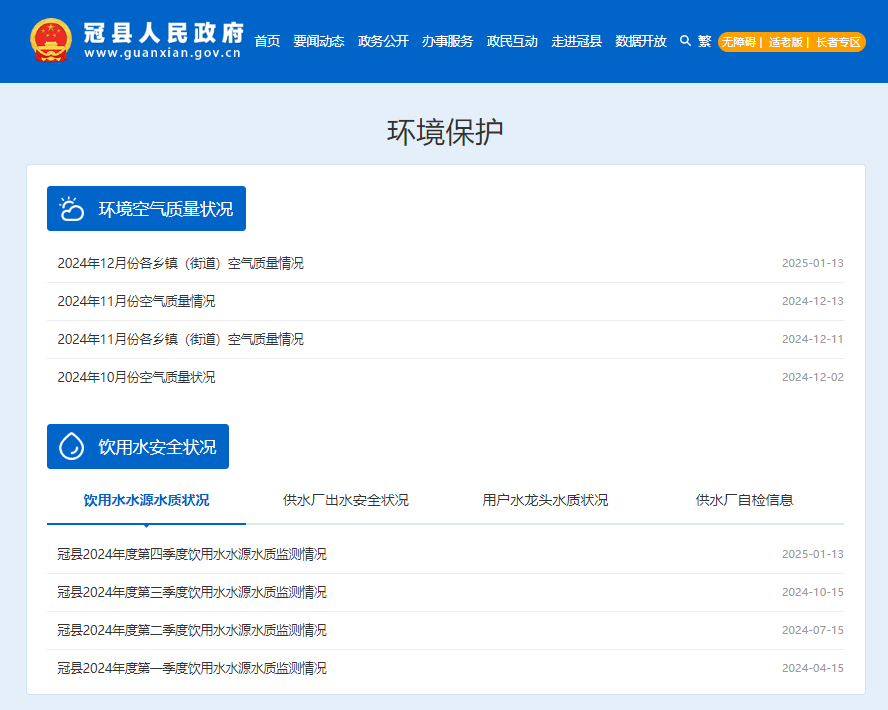Viewport: 888px width, 710px height.
Task: Open 冠县2024年度第一季度饮用水水源水质监测情况
Action: click(192, 668)
